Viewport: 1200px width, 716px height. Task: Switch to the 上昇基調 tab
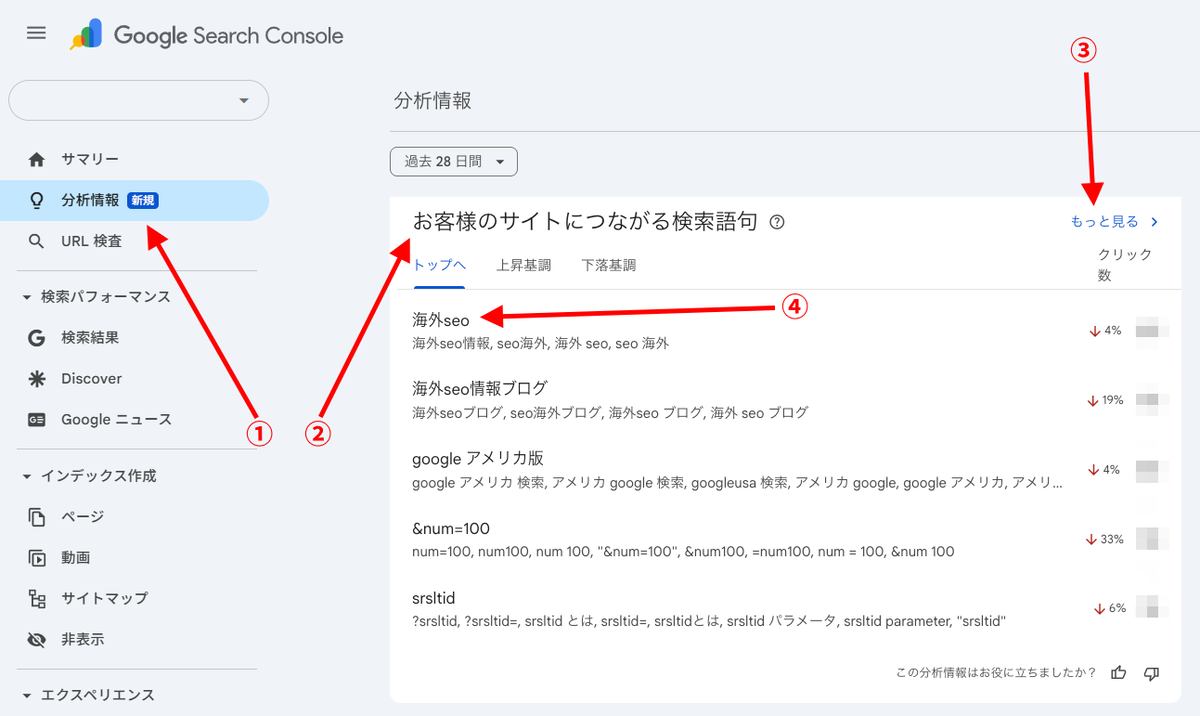pyautogui.click(x=523, y=265)
